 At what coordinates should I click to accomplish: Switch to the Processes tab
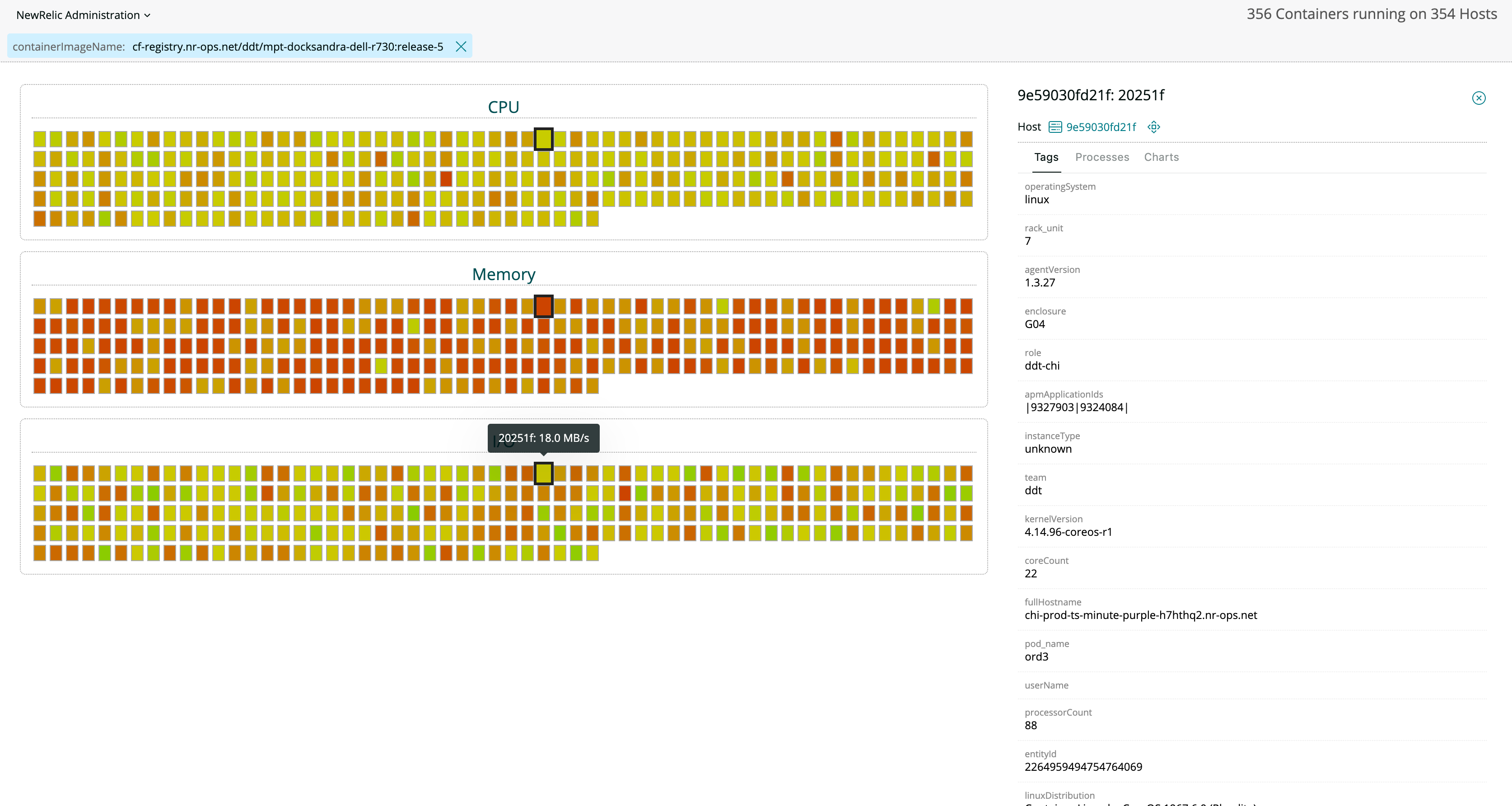pos(1102,157)
